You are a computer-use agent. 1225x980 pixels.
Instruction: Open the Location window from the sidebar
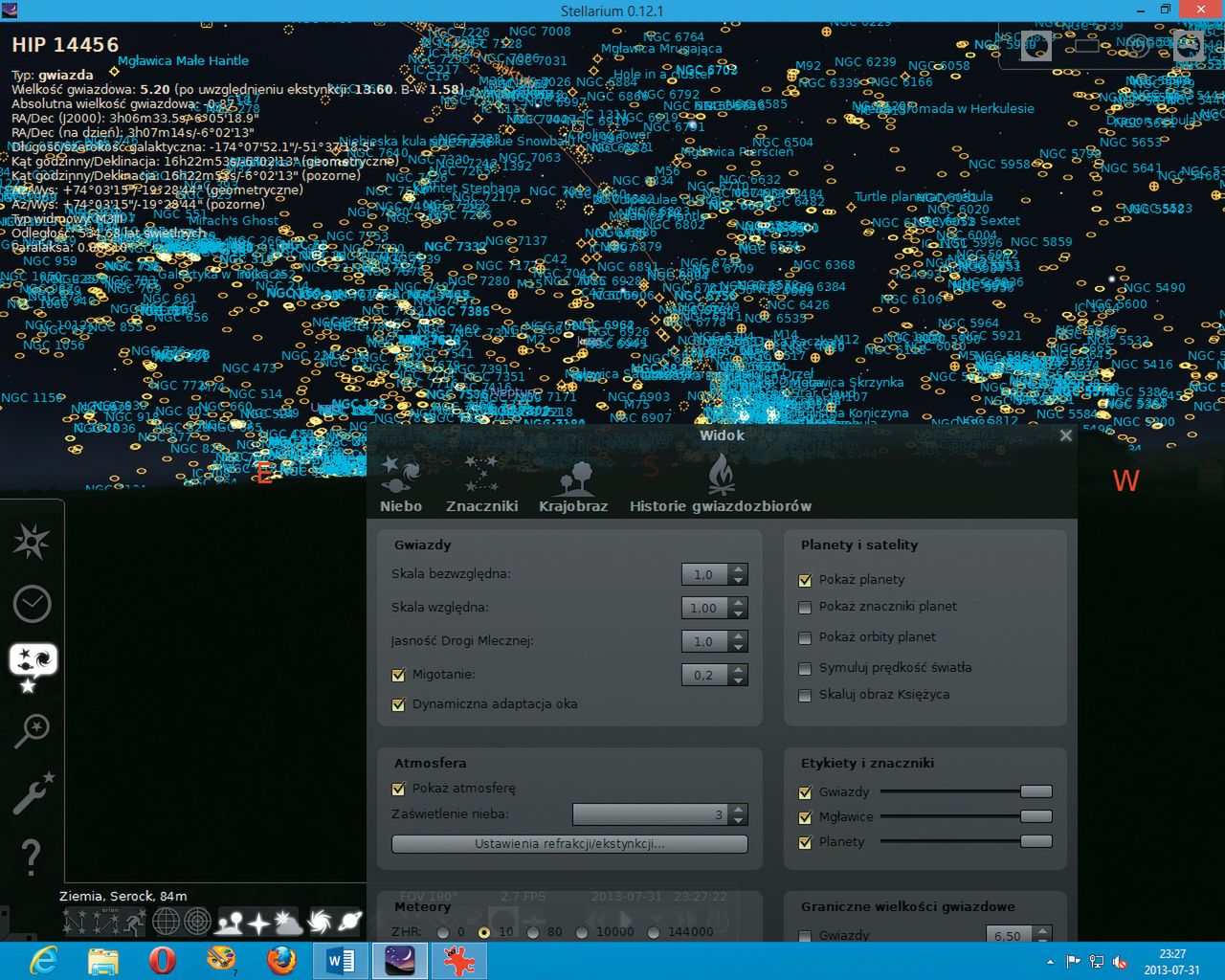click(x=32, y=542)
